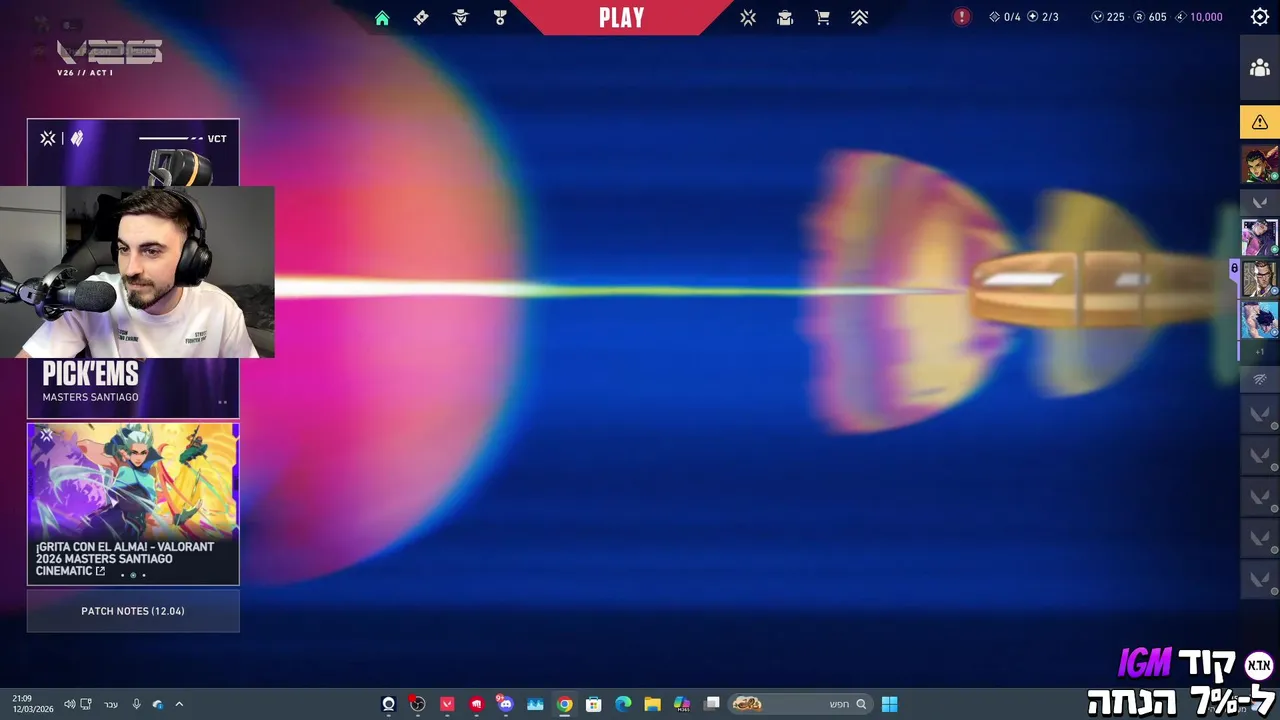Viewport: 1280px width, 720px height.
Task: Open the Agents icon in top navigation
Action: pos(461,18)
